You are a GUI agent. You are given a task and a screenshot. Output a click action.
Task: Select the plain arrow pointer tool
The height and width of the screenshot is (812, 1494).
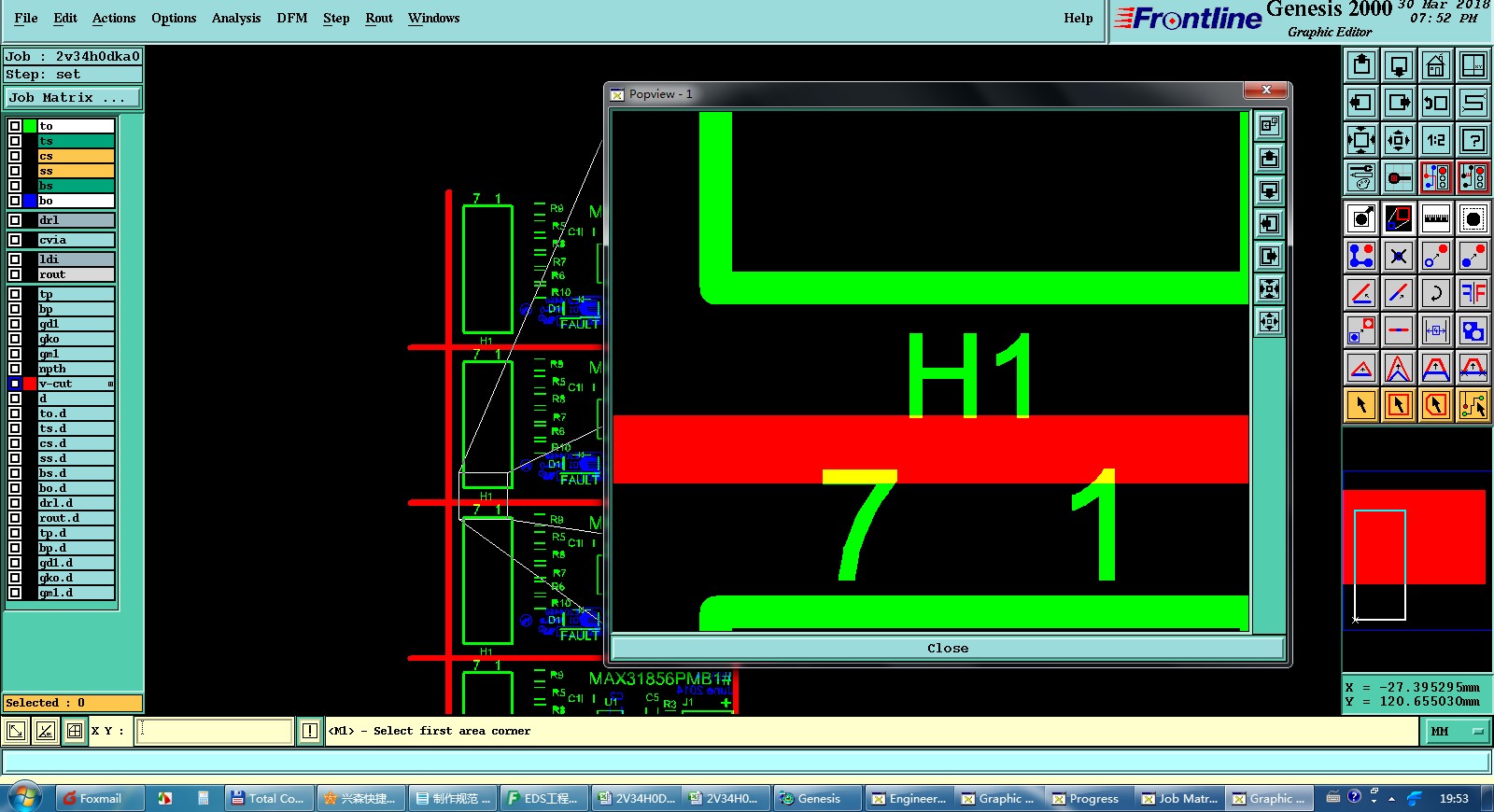click(1361, 405)
